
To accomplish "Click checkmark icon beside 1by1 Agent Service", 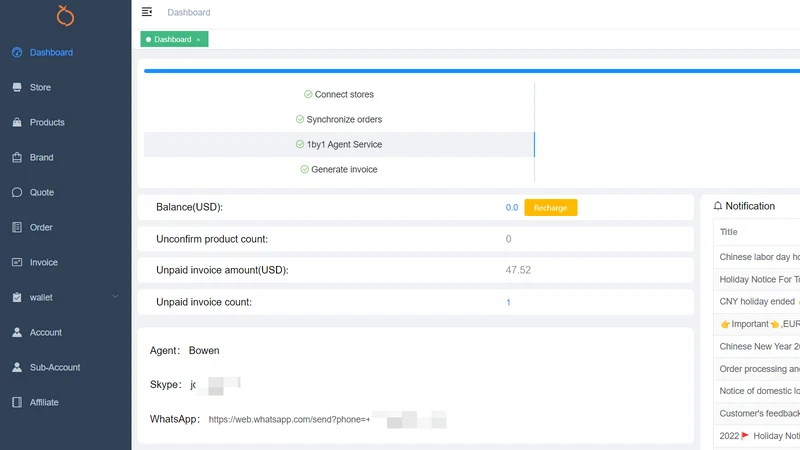I will tap(300, 144).
